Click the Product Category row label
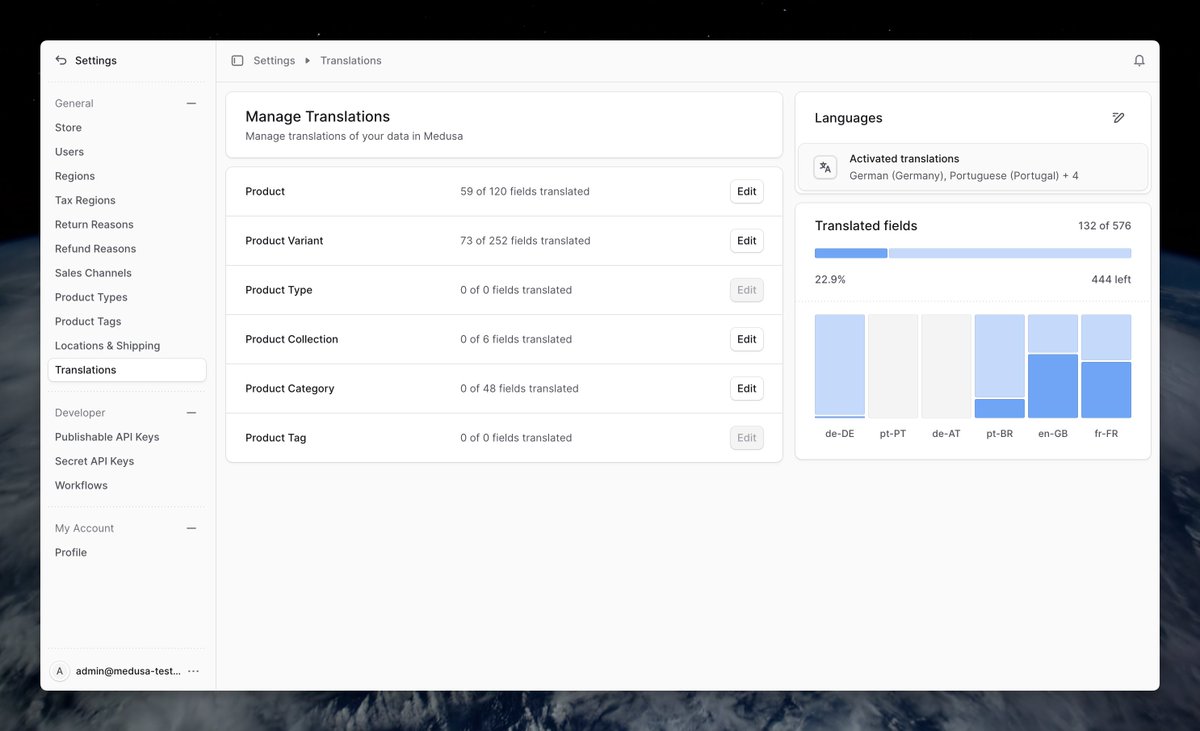 click(290, 389)
